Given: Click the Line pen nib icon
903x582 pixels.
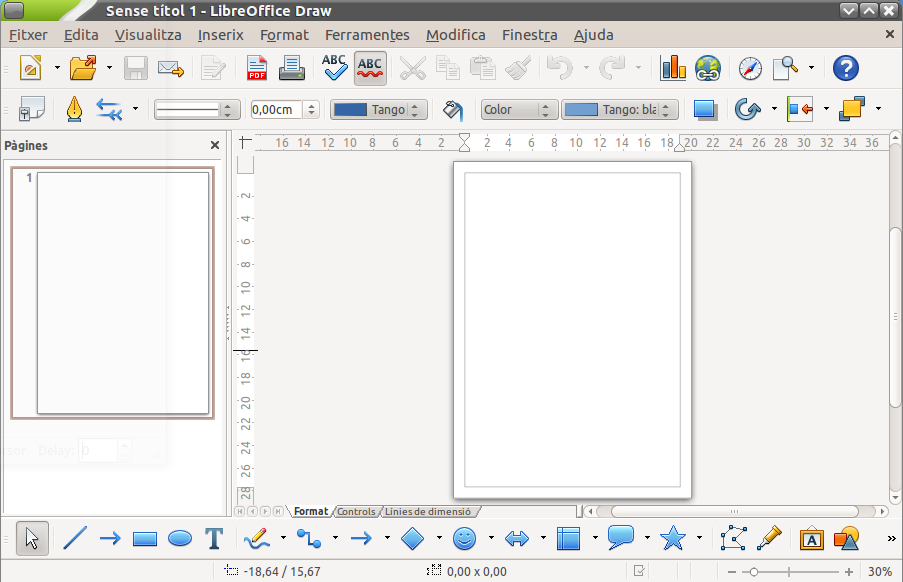Looking at the screenshot, I should [74, 109].
